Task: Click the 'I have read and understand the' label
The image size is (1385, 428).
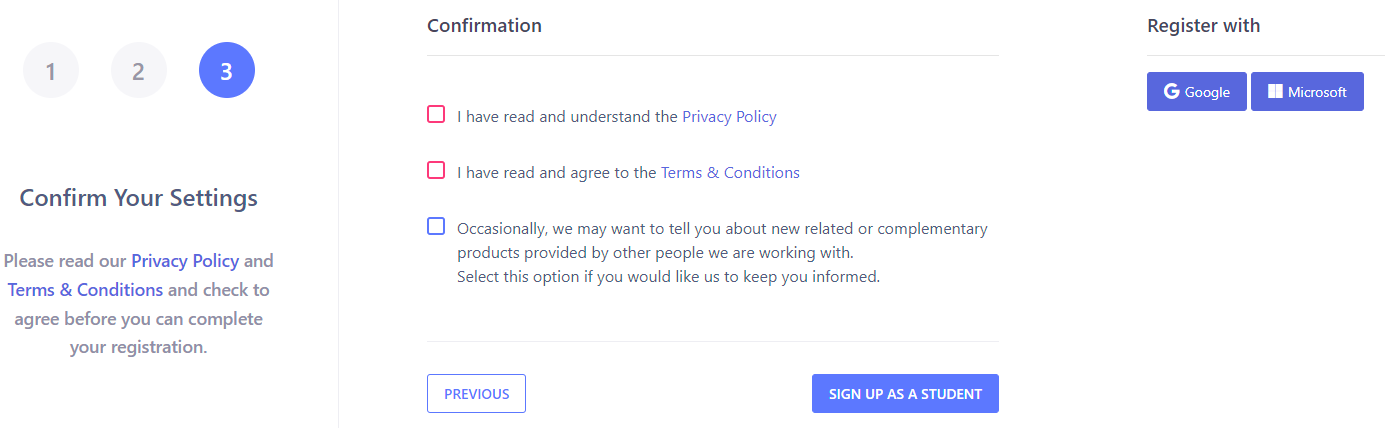Action: point(568,116)
